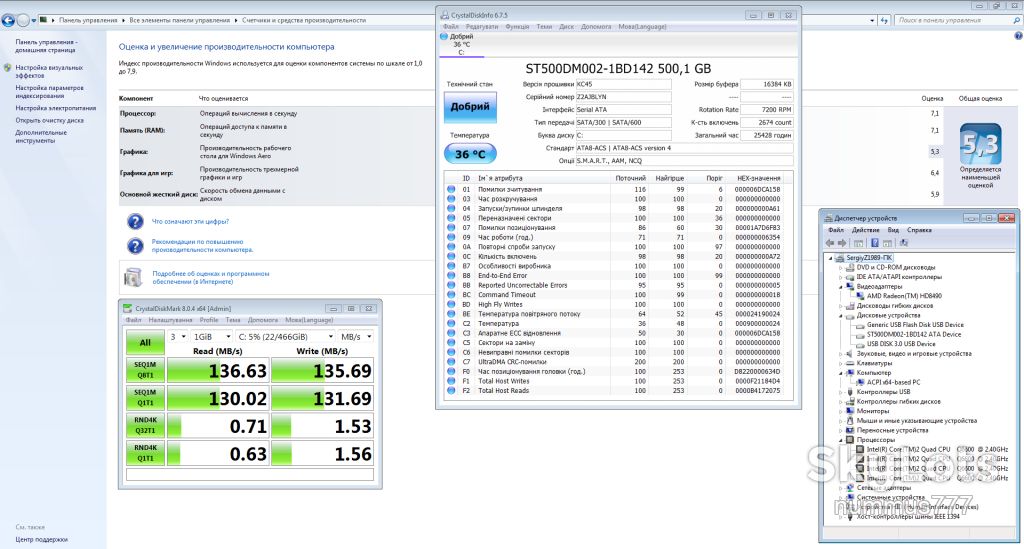Click the shield icon next to 'Настройка визуальных эффектов'
The height and width of the screenshot is (549, 1024).
[x=7, y=67]
